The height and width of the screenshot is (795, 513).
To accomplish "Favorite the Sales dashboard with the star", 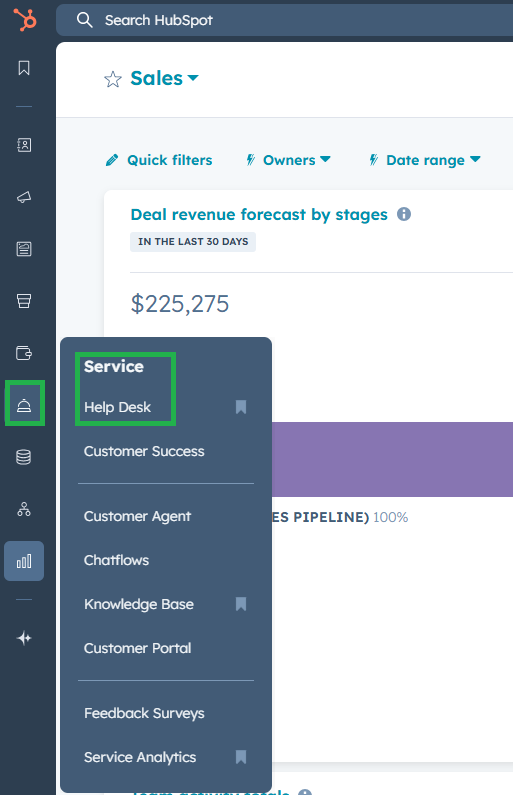I will (x=113, y=80).
